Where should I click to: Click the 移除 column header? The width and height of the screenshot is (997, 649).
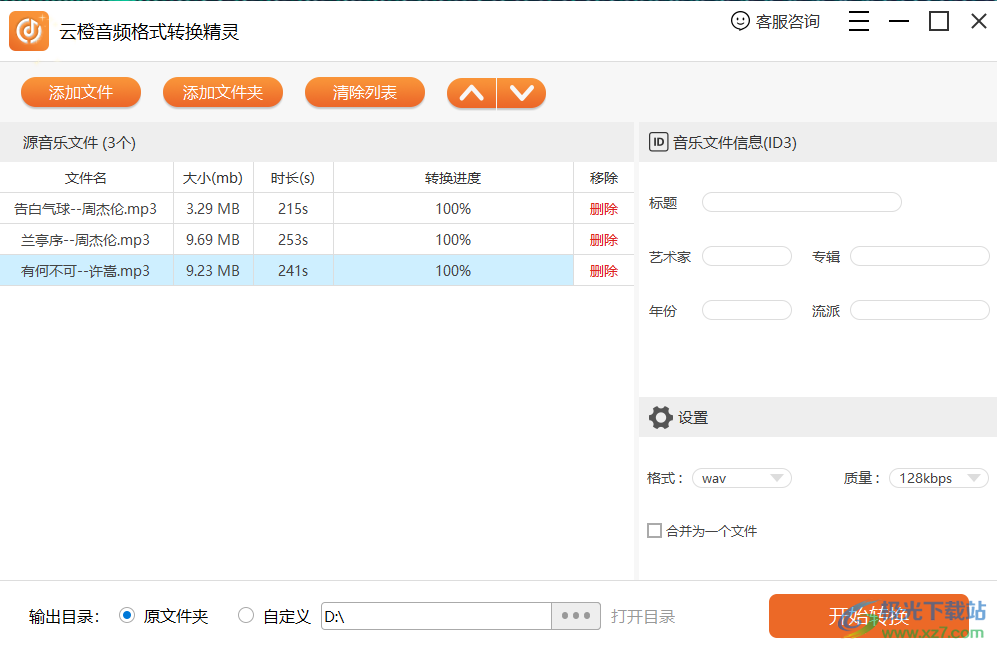click(x=603, y=178)
